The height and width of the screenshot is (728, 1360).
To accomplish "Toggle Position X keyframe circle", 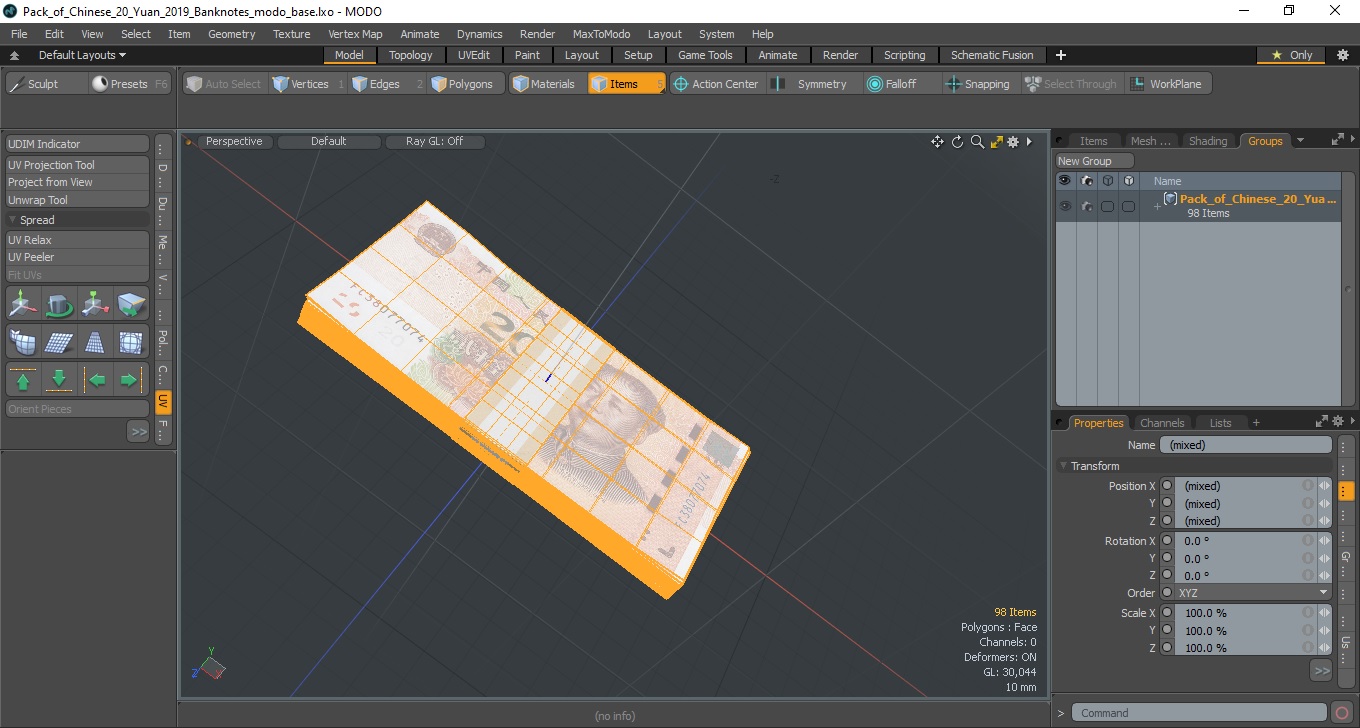I will [x=1167, y=486].
